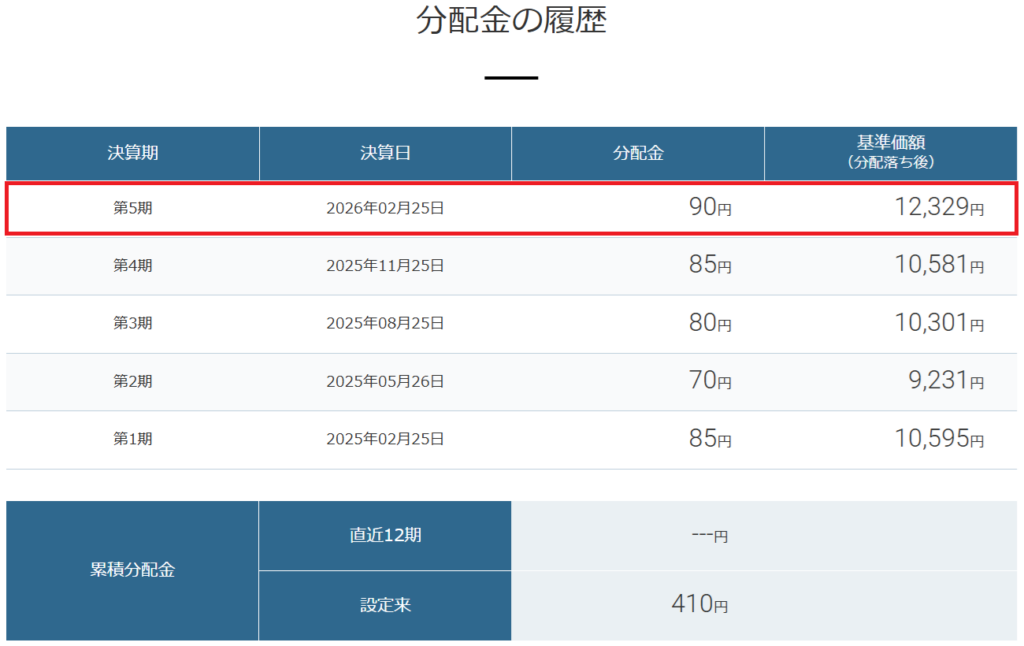Click the 基準価額 (分配落ち後) column header
The width and height of the screenshot is (1024, 646).
tap(890, 152)
